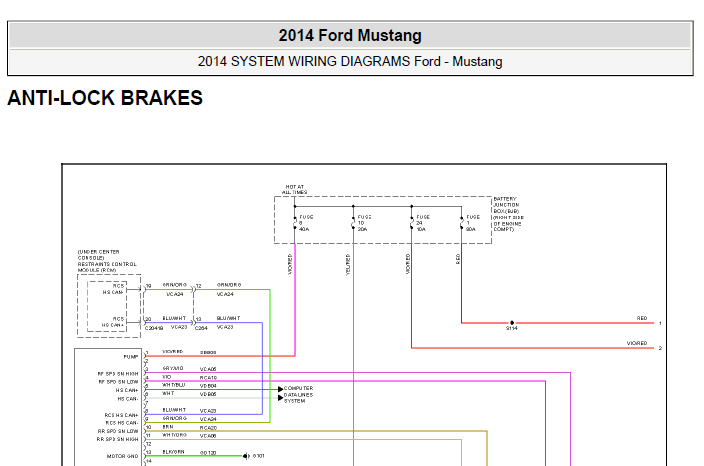Image resolution: width=704 pixels, height=466 pixels.
Task: Select the C264 connector label
Action: click(x=201, y=328)
